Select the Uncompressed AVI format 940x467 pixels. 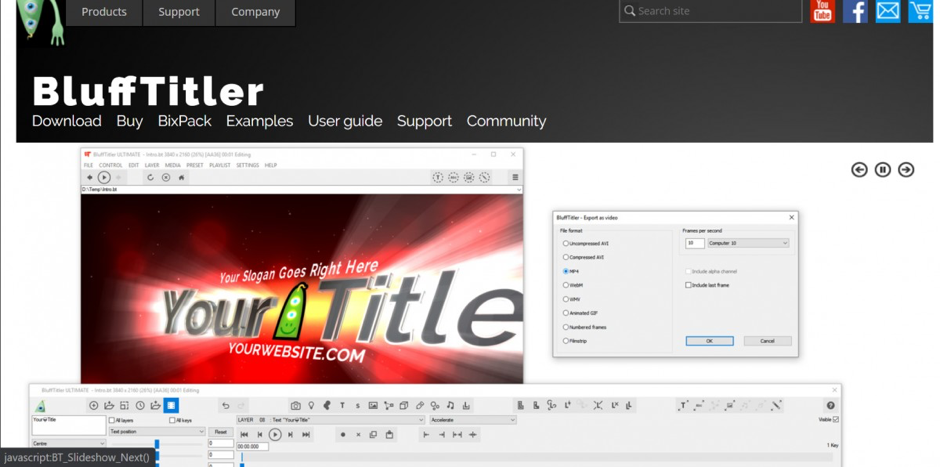tap(586, 243)
